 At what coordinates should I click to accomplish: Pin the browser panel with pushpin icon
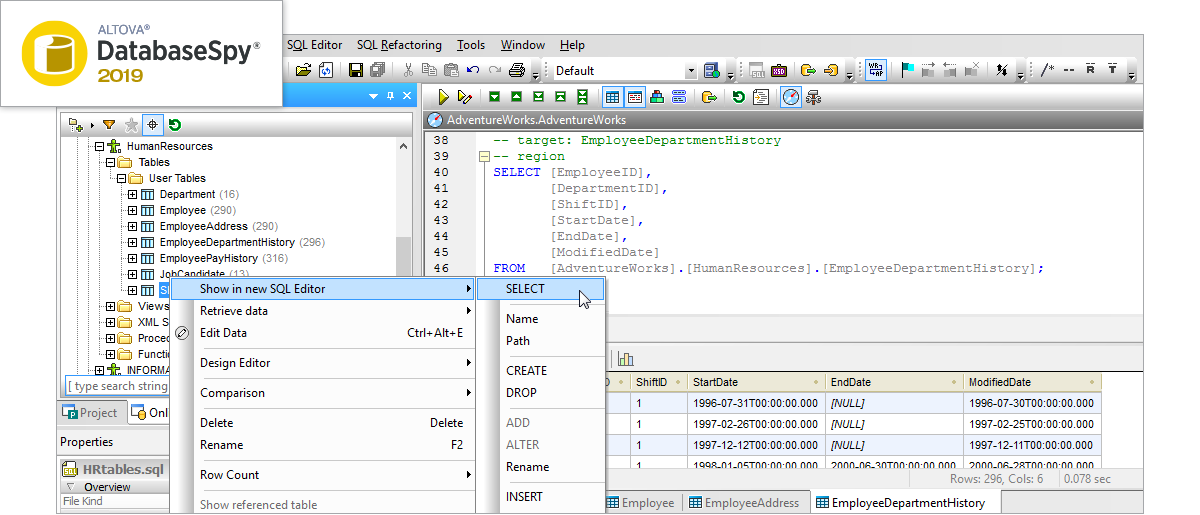(390, 96)
